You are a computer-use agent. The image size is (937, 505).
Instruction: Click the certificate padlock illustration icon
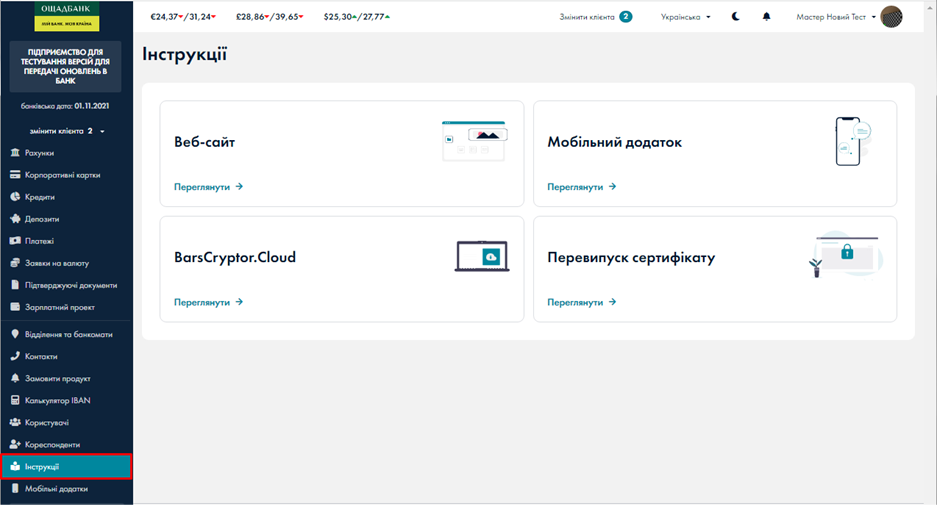843,255
